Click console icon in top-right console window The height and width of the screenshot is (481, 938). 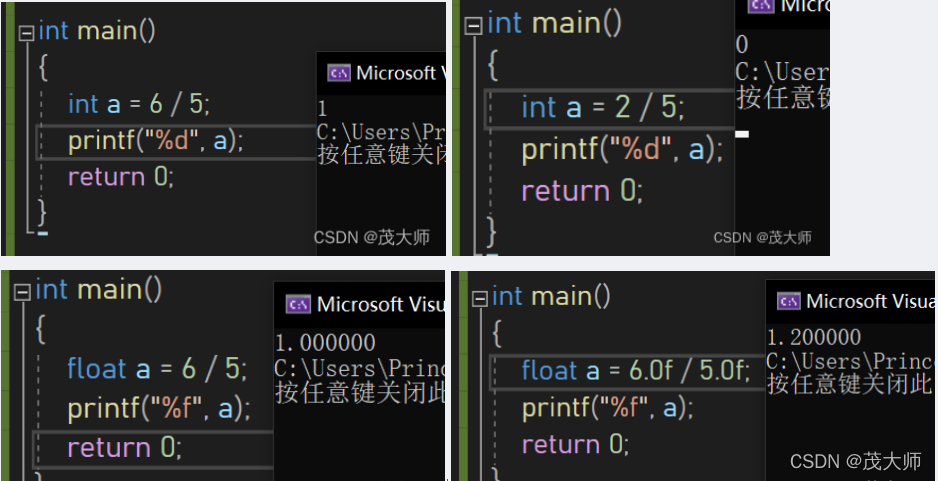[762, 5]
